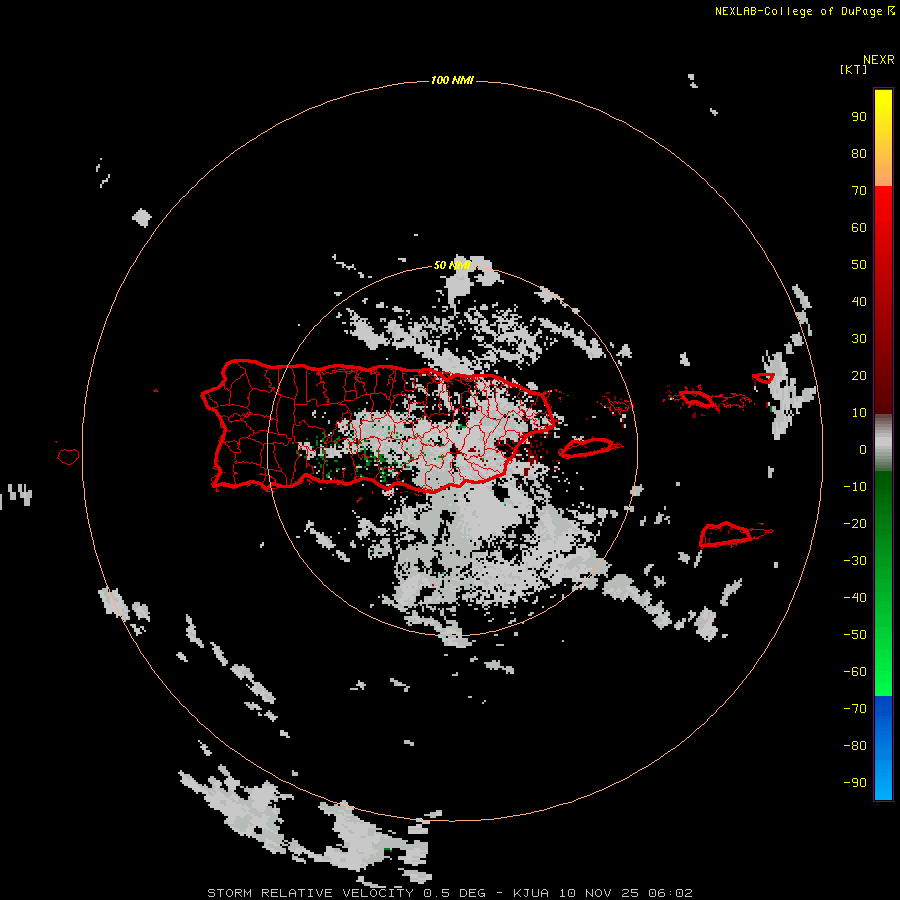900x900 pixels.
Task: Click the 20 value on the velocity scale
Action: pos(859,375)
